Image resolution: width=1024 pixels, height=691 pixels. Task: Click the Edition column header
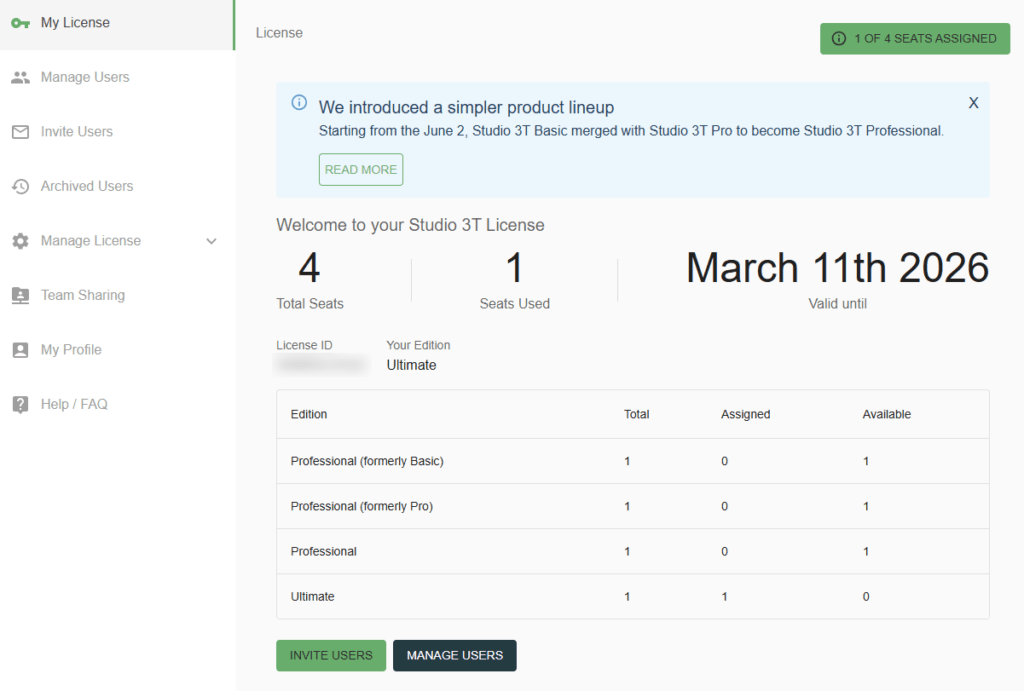pyautogui.click(x=309, y=414)
